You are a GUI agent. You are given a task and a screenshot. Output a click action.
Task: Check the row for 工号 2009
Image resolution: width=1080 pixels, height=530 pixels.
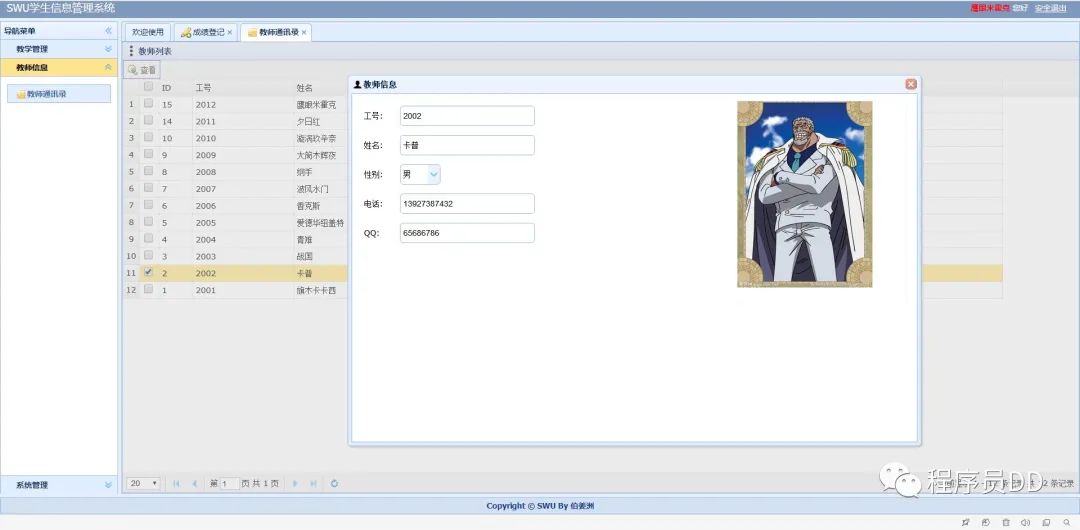148,154
